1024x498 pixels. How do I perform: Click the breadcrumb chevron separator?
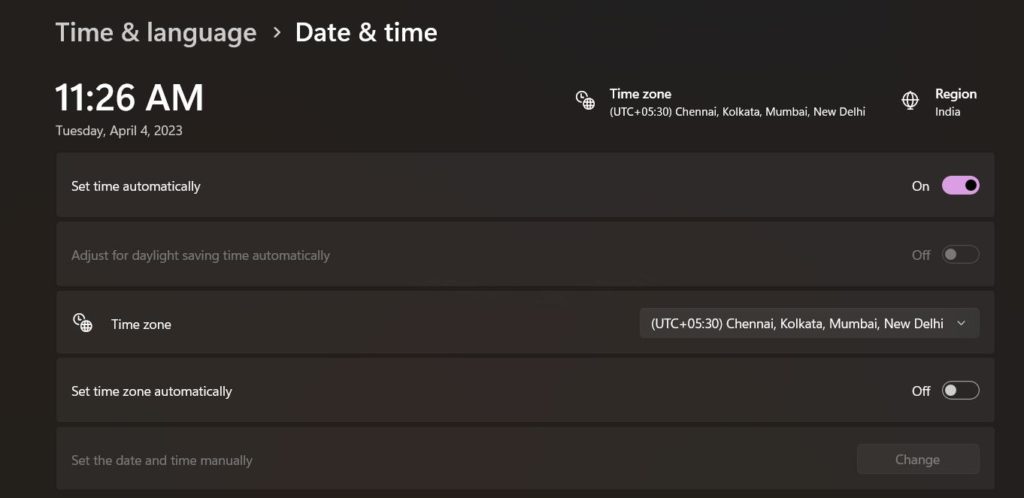(x=277, y=33)
